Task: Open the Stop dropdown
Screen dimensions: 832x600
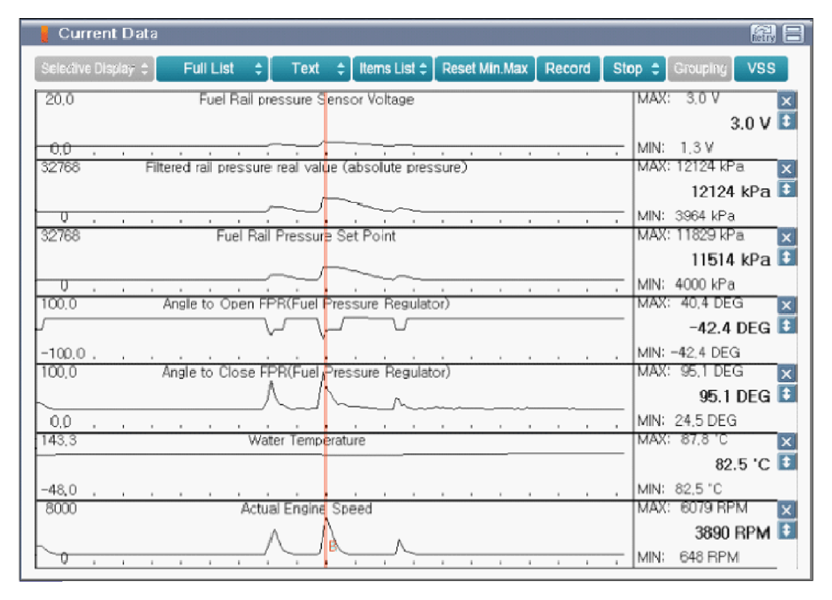Action: click(635, 69)
